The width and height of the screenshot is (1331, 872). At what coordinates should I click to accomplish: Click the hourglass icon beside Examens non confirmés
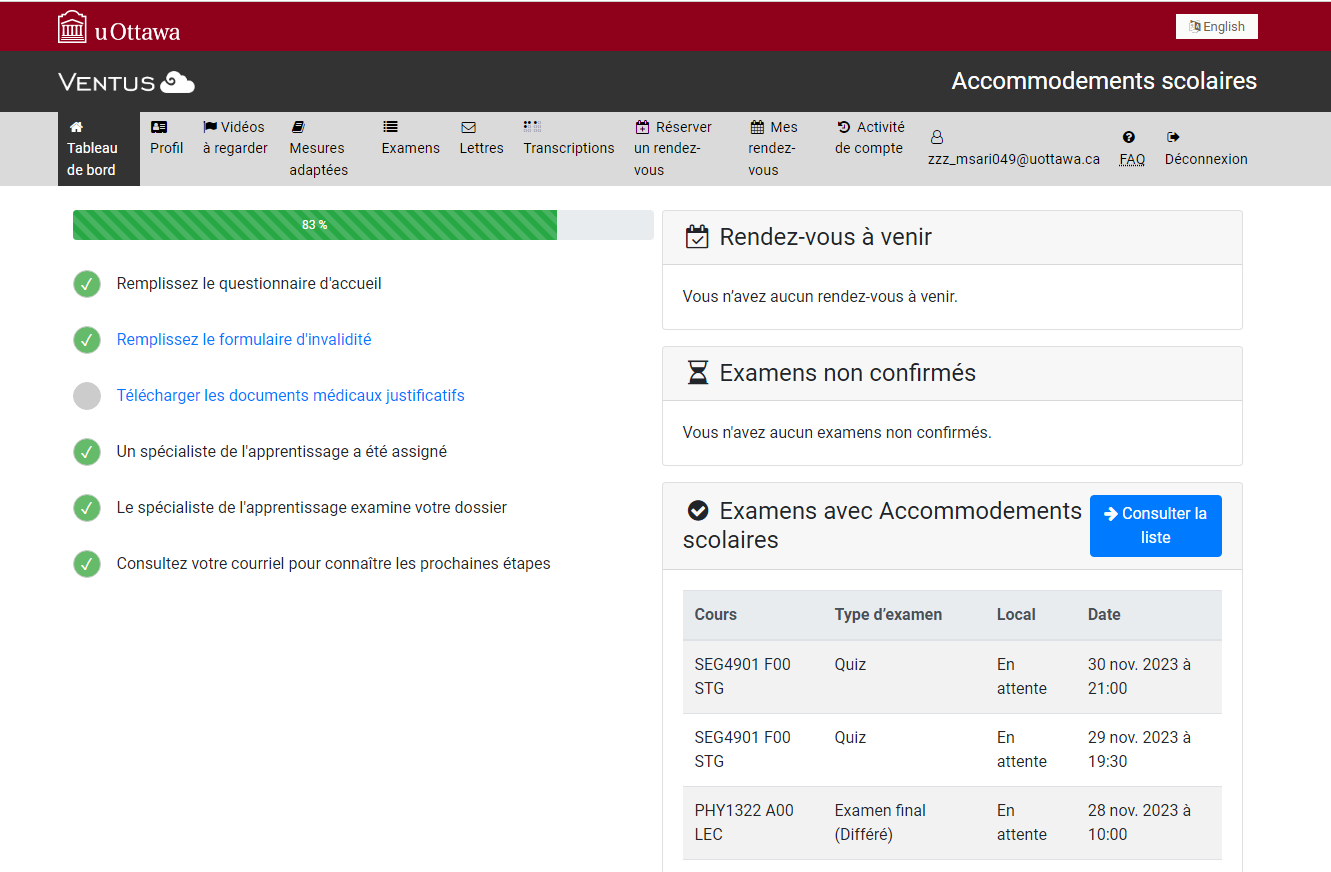[x=697, y=373]
